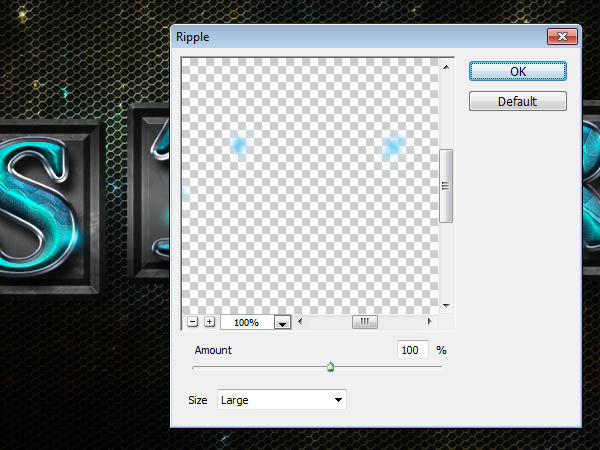Click the Amount slider handle
The width and height of the screenshot is (600, 450).
[x=331, y=367]
